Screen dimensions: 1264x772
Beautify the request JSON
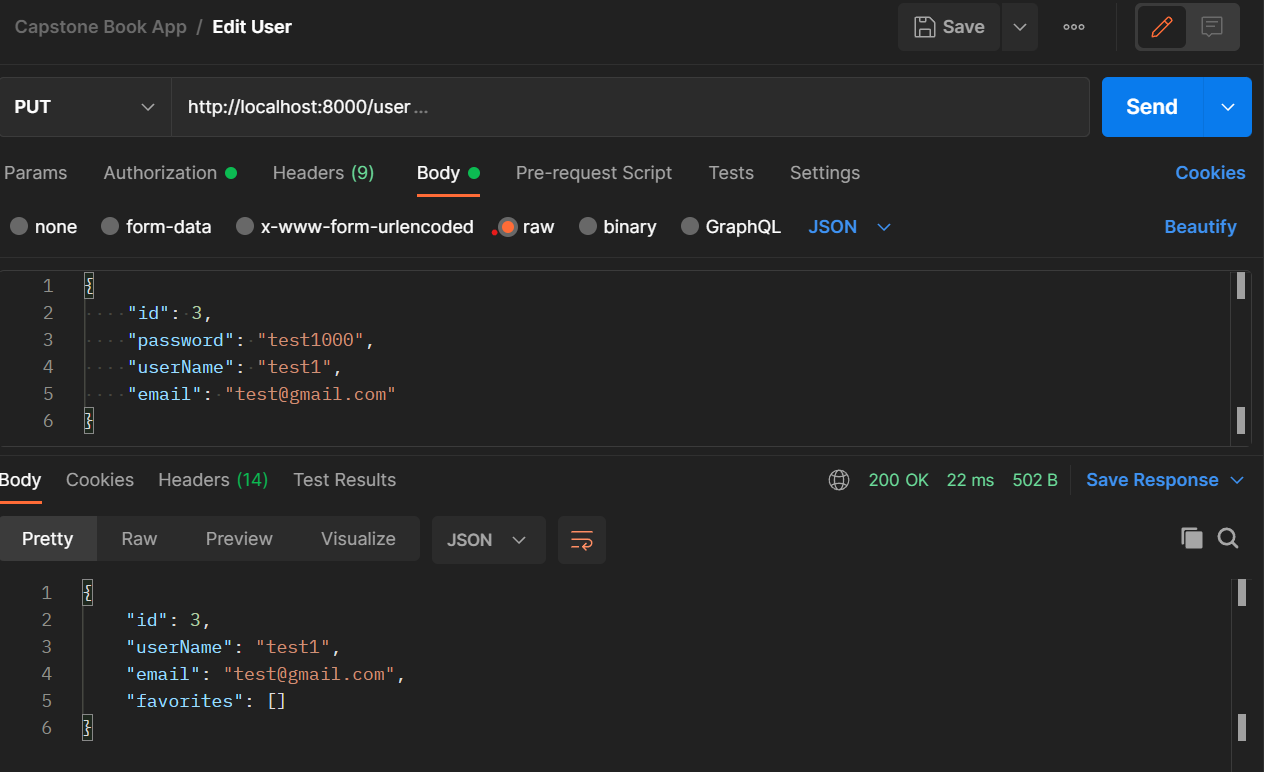[x=1200, y=227]
